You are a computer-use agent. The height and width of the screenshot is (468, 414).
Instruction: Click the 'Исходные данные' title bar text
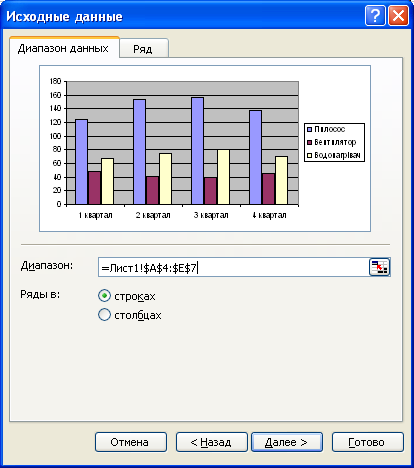[x=64, y=16]
